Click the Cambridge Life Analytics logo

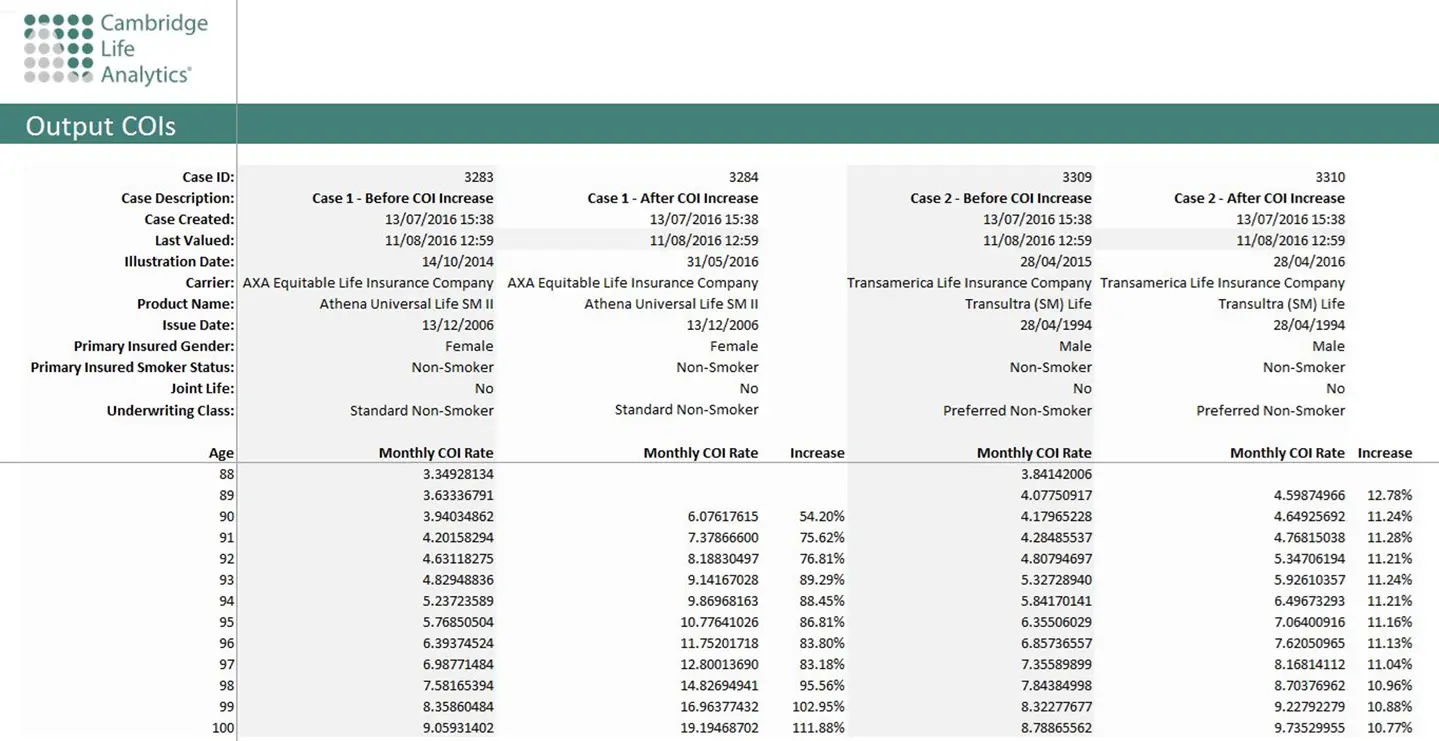tap(116, 49)
